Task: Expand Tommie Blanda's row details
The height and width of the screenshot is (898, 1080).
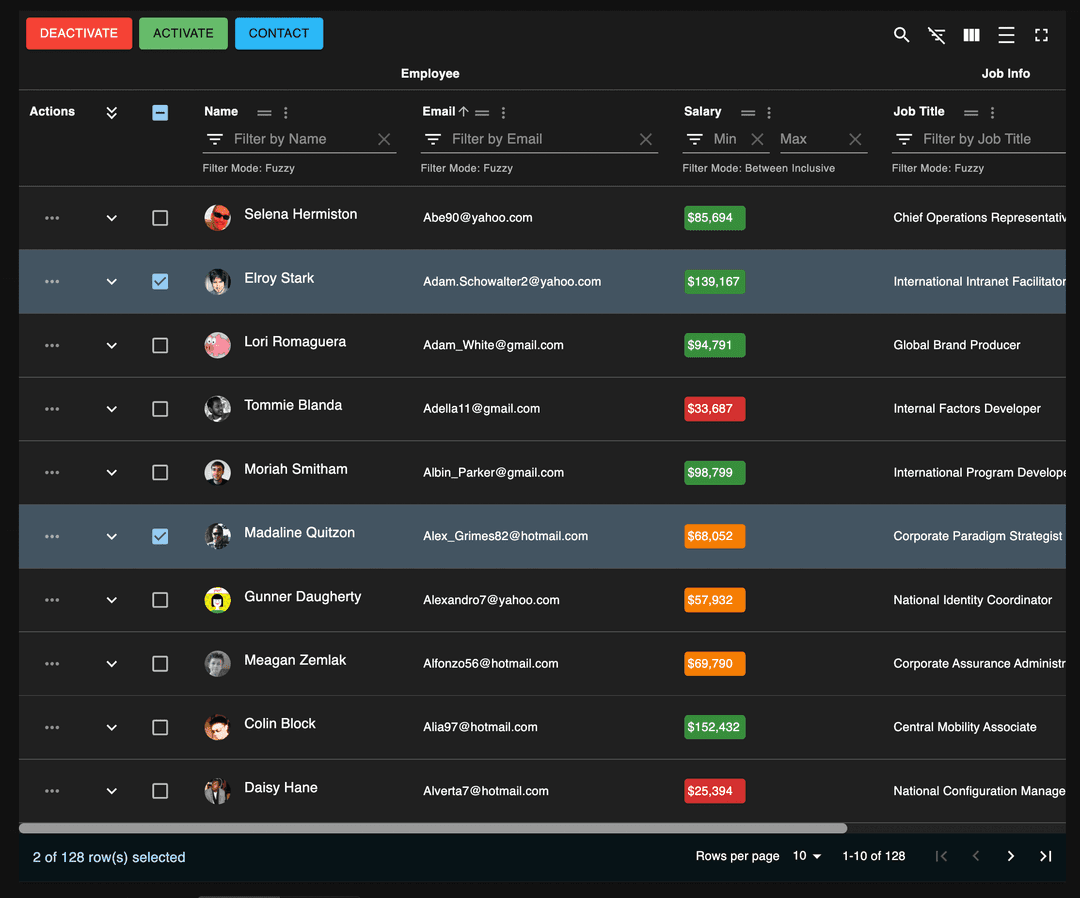Action: [111, 409]
